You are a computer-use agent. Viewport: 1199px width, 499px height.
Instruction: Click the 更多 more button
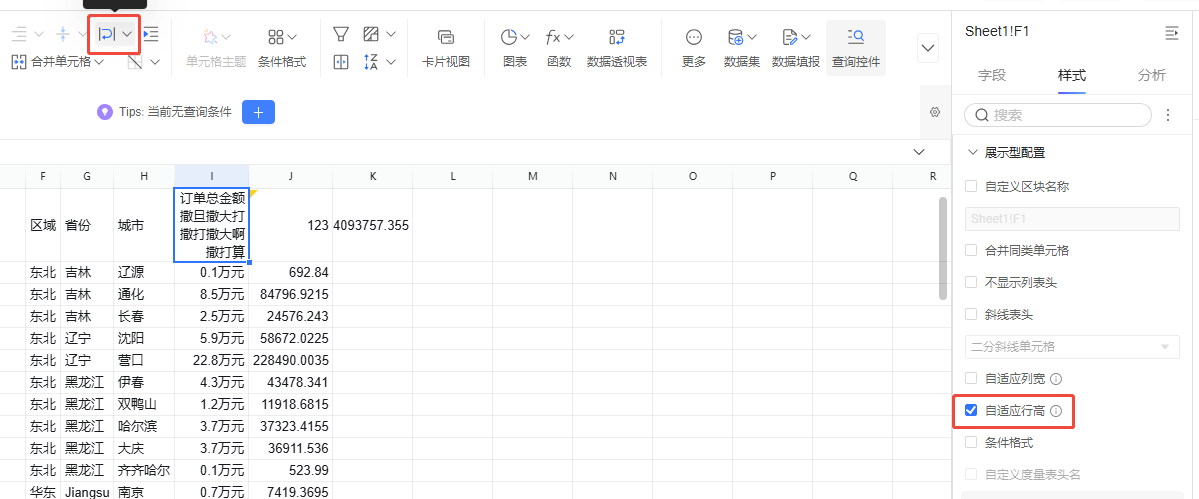pyautogui.click(x=693, y=47)
